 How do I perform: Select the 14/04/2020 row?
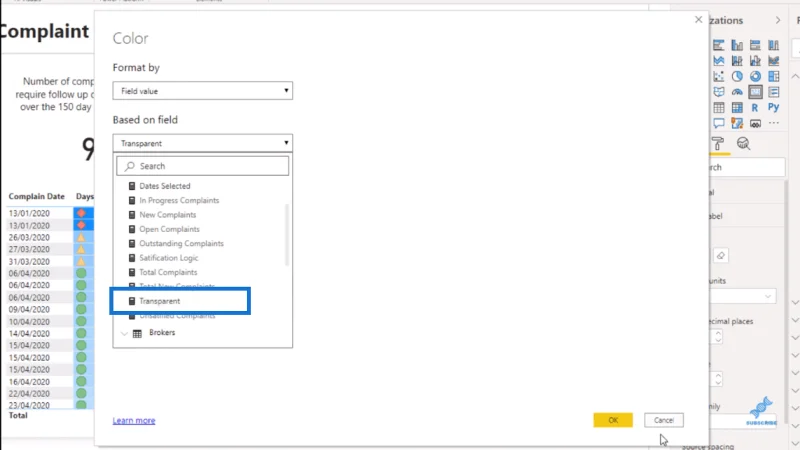(29, 333)
